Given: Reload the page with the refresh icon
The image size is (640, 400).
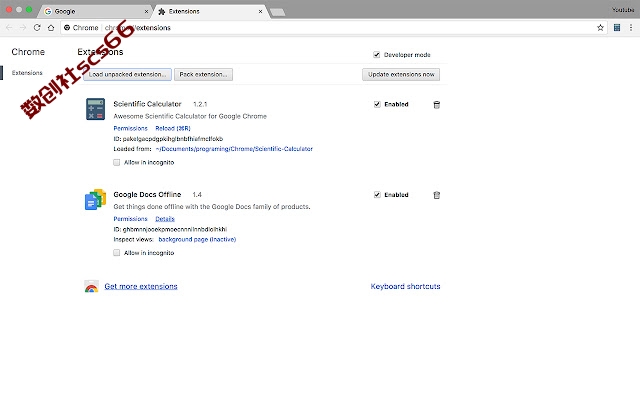Looking at the screenshot, I should coord(37,28).
